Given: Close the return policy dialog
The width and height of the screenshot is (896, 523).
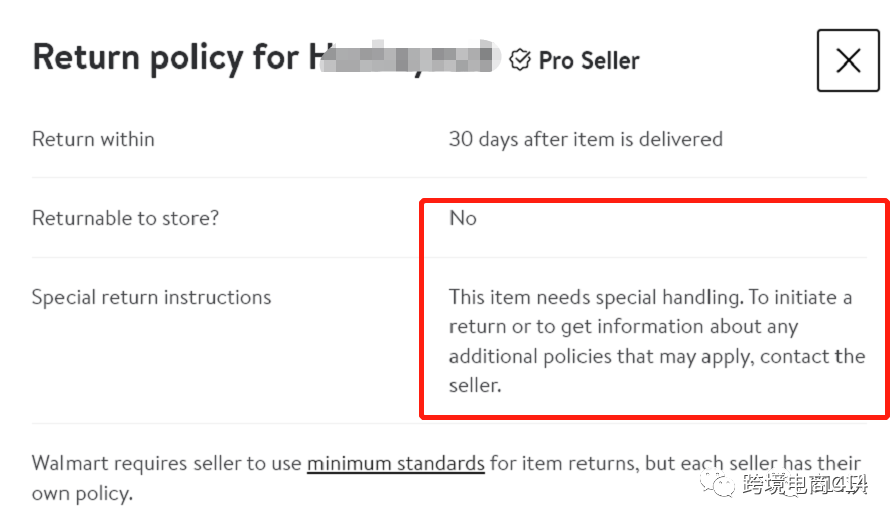Looking at the screenshot, I should point(848,61).
